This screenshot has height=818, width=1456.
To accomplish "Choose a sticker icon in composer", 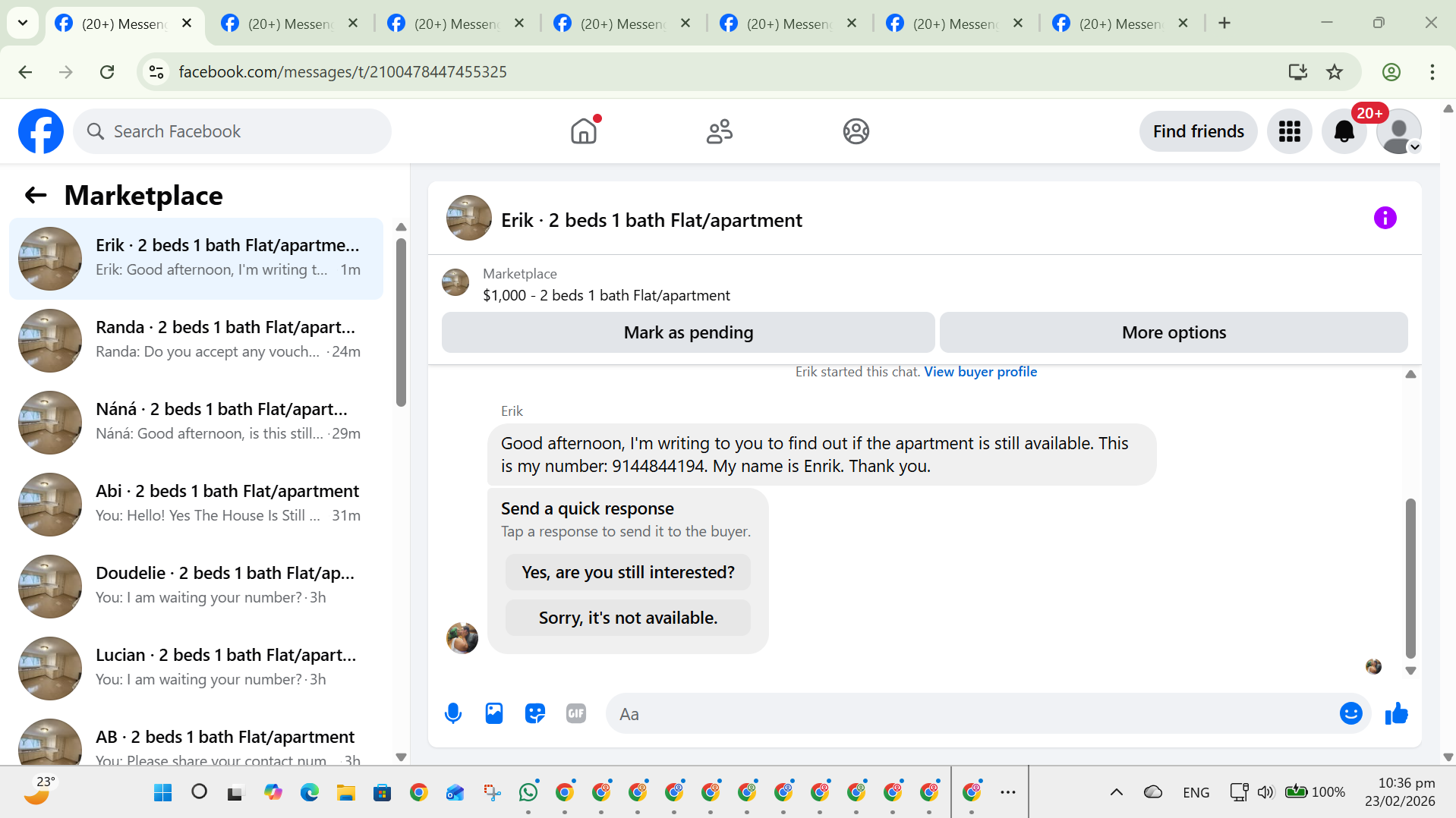I will point(535,713).
